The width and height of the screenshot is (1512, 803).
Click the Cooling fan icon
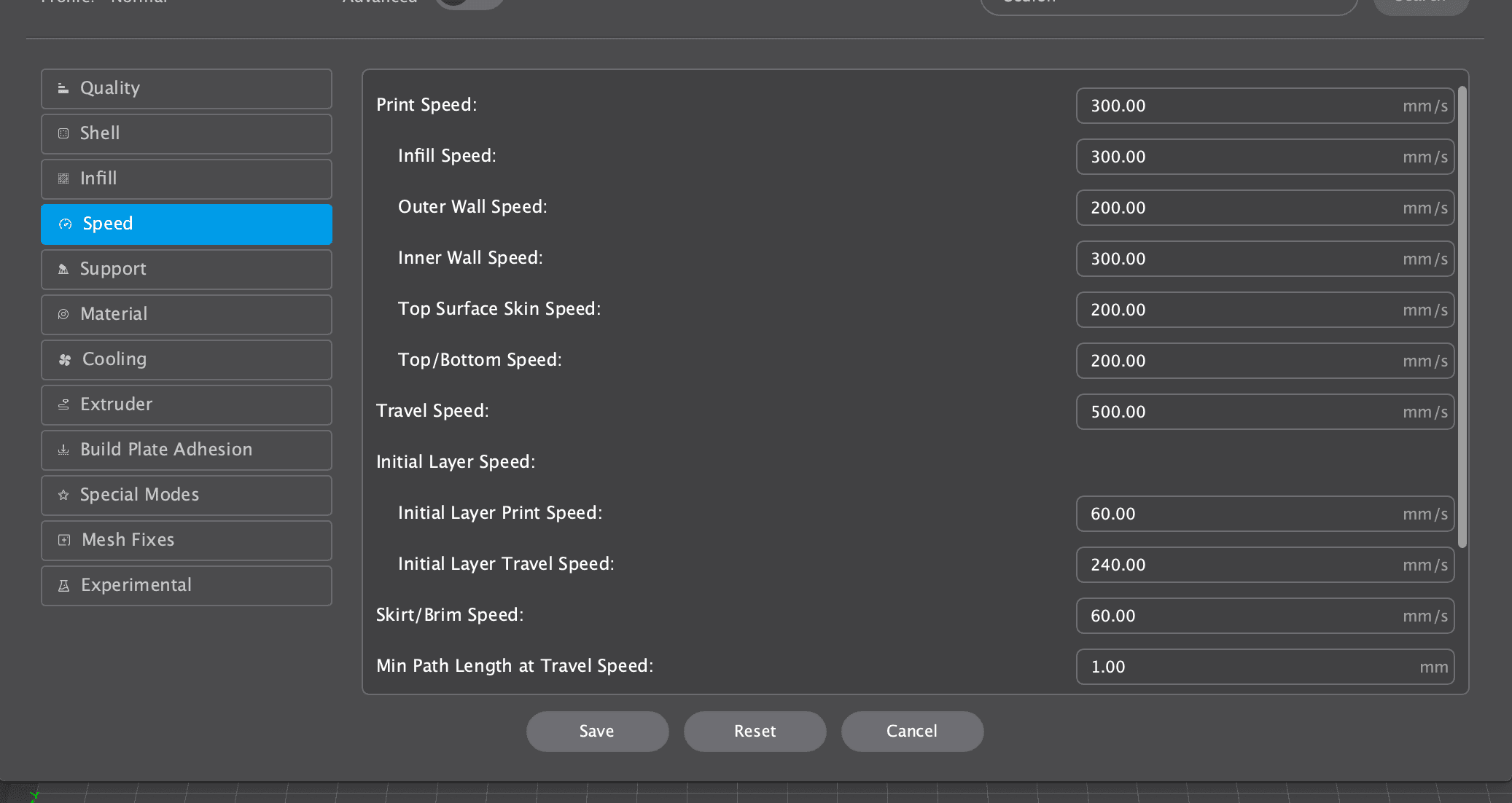[65, 360]
